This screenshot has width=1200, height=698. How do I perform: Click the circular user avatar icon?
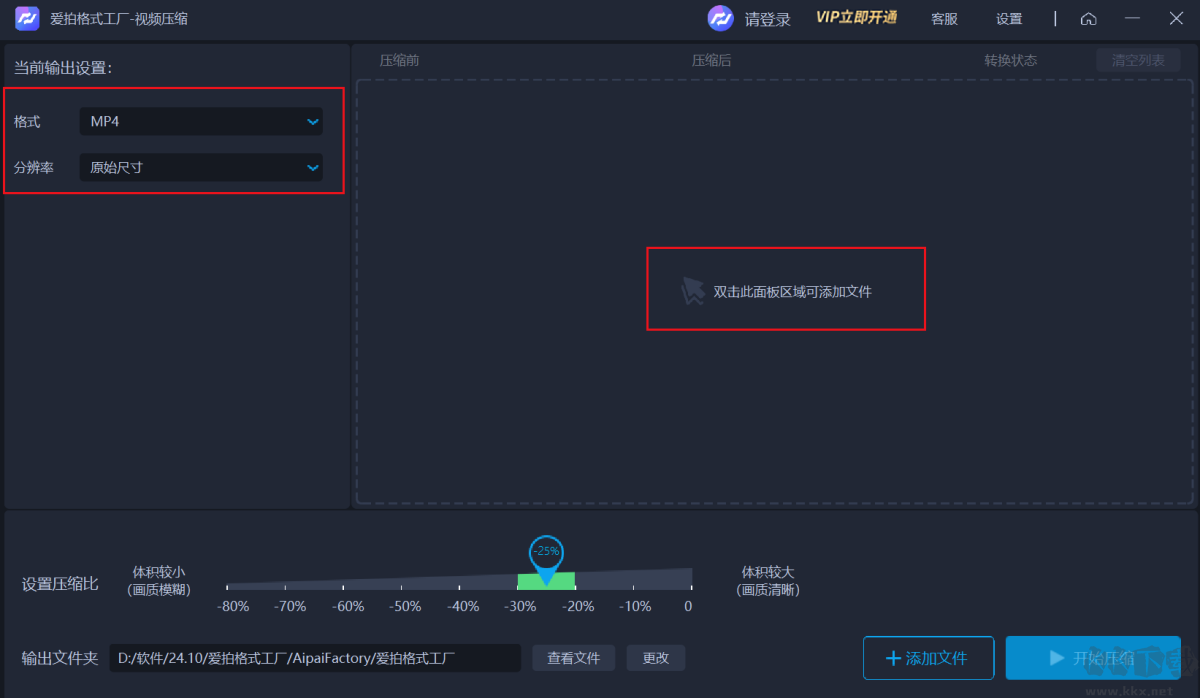[720, 18]
